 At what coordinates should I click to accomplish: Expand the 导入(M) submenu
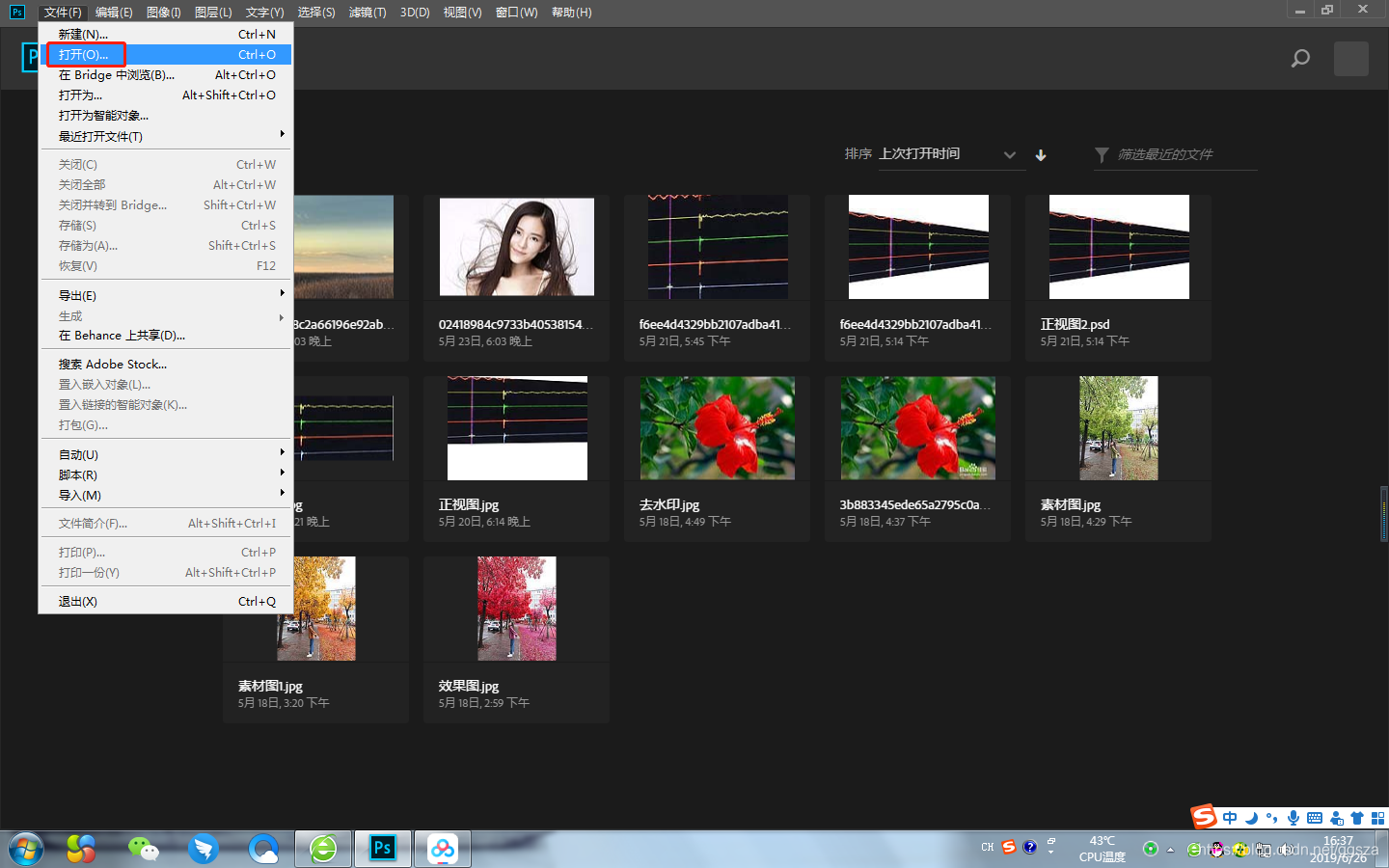165,495
